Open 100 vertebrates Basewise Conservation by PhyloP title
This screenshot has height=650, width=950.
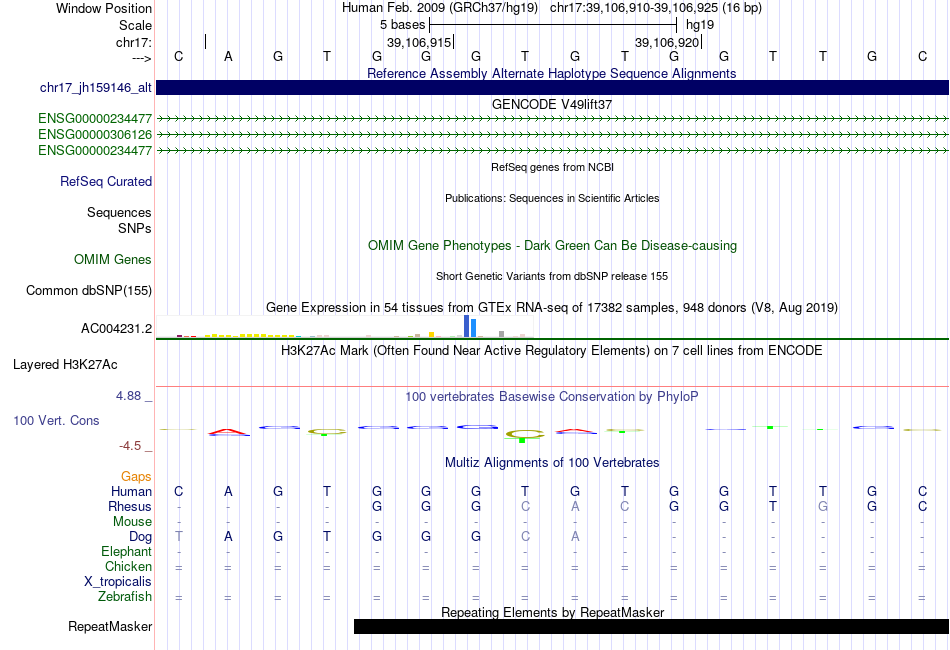click(551, 396)
